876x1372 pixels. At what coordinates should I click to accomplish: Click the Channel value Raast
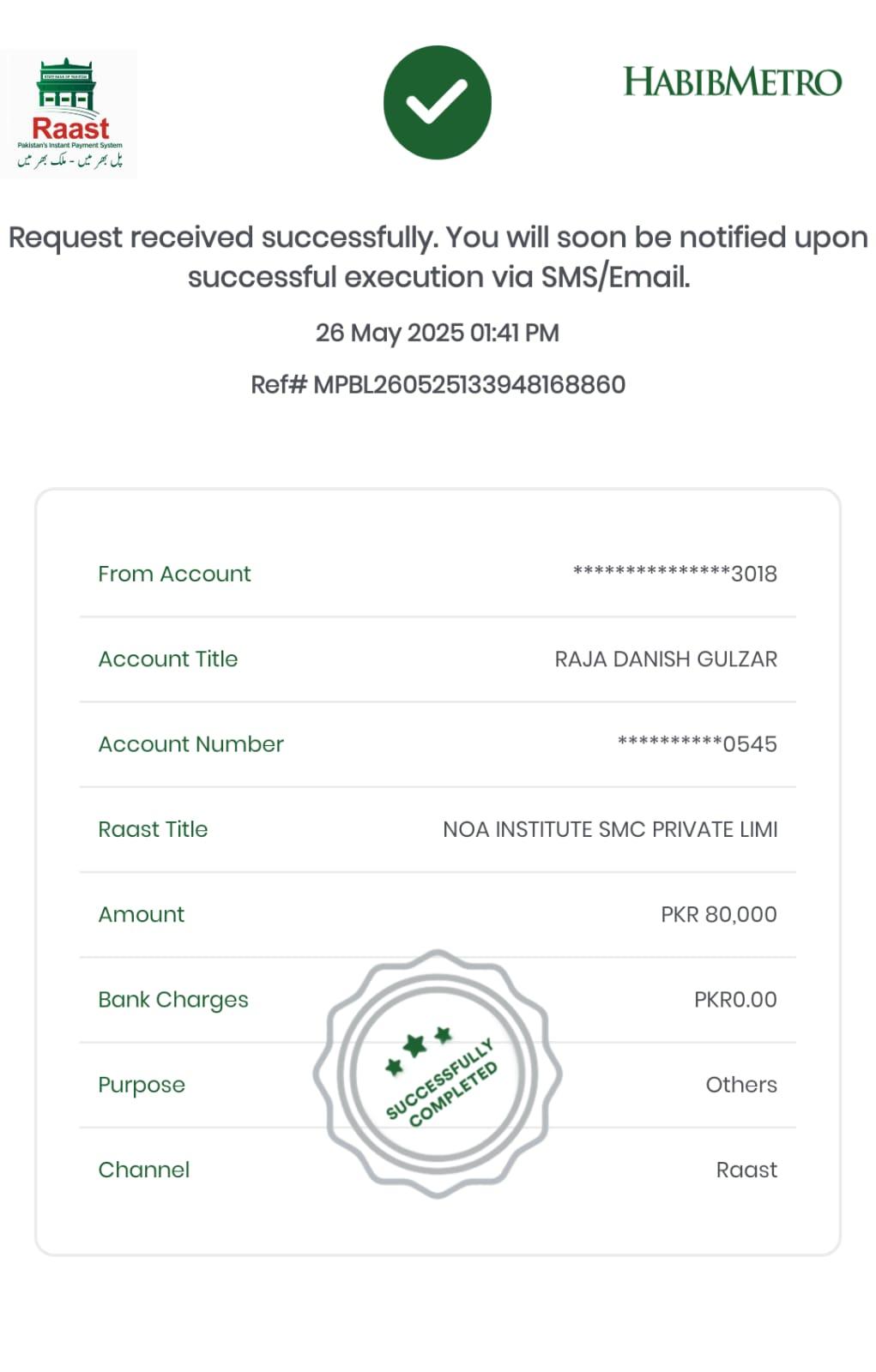tap(746, 1170)
